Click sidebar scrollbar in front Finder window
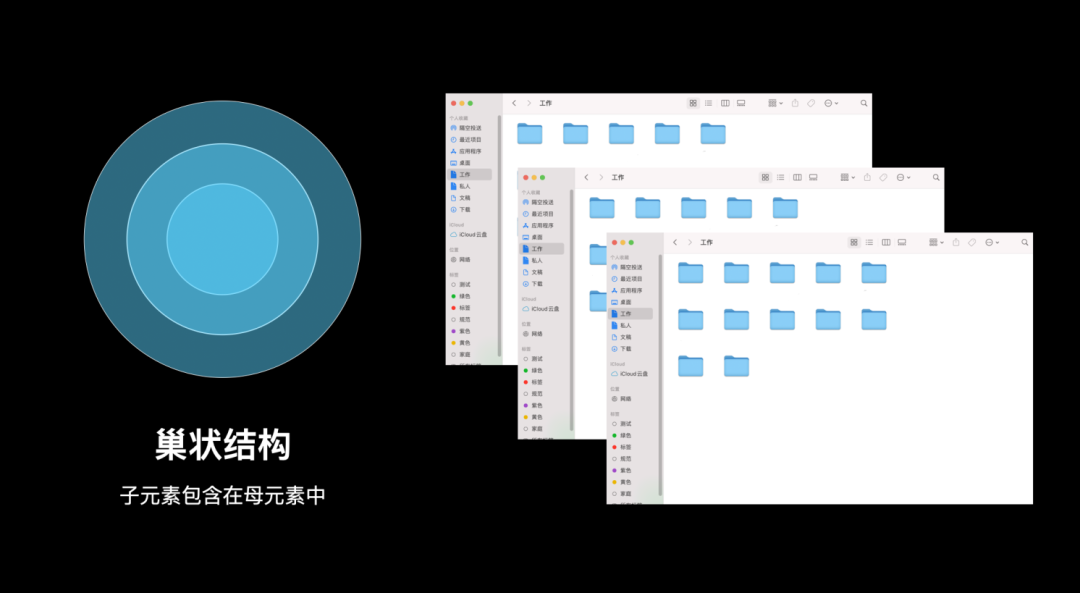This screenshot has width=1080, height=593. click(x=660, y=375)
